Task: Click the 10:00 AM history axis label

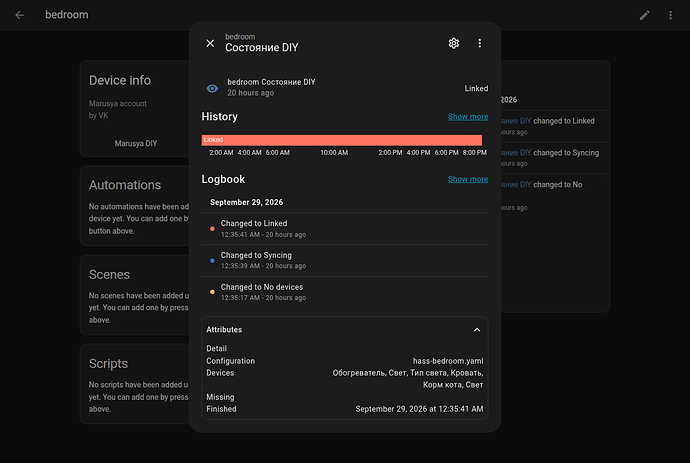Action: coord(334,153)
